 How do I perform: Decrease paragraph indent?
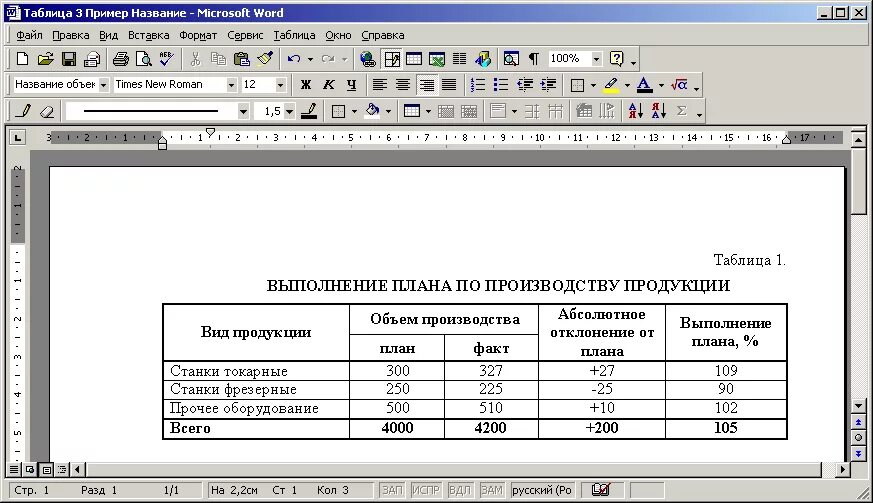(524, 85)
